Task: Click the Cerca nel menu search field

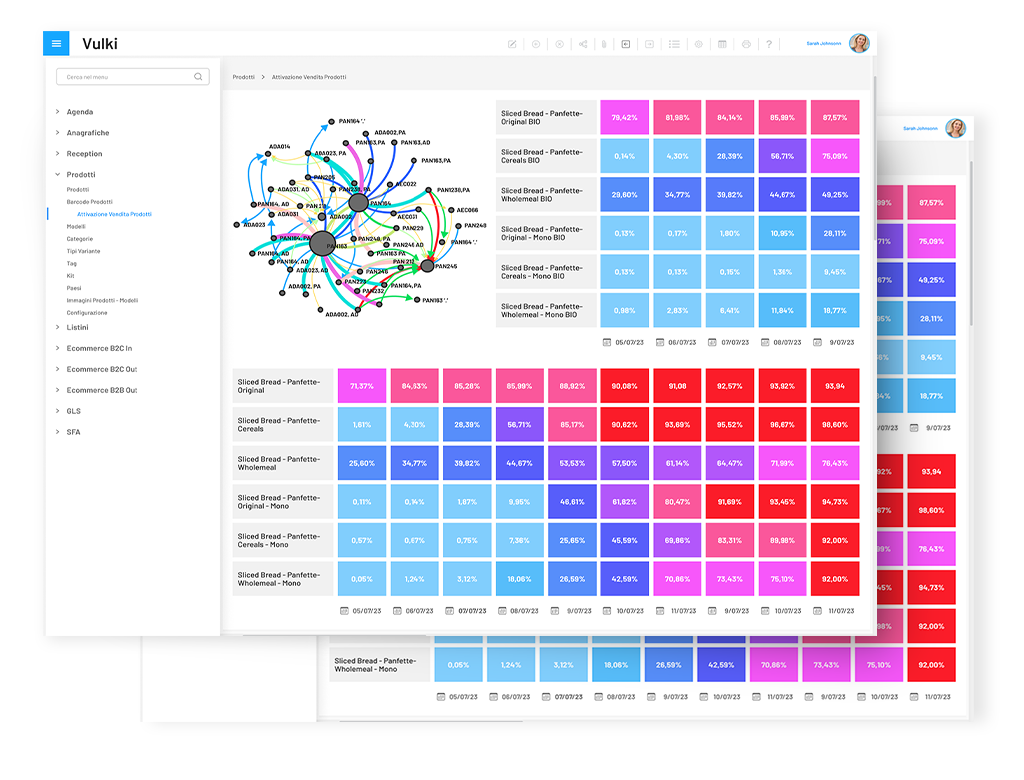Action: (x=125, y=76)
